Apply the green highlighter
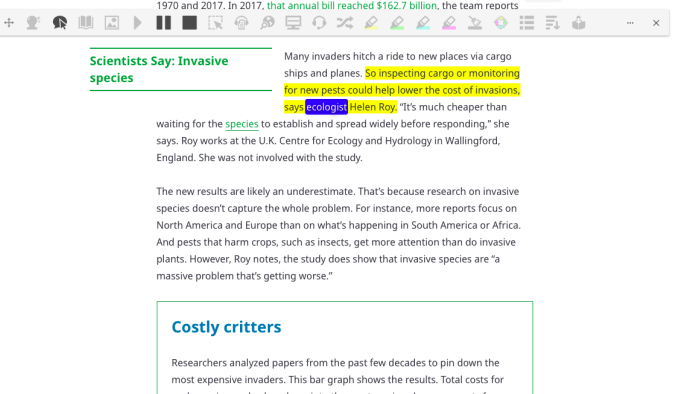700x394 pixels. 397,23
